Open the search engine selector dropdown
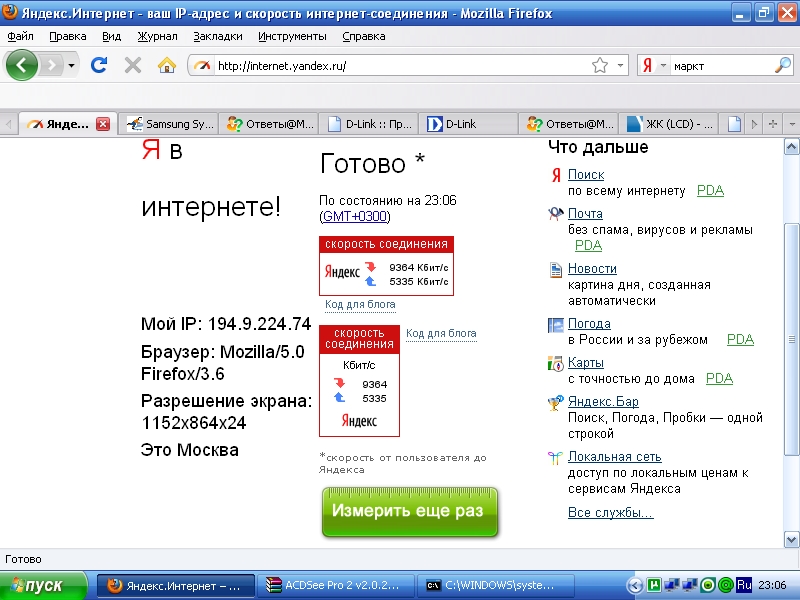Image resolution: width=800 pixels, height=600 pixels. [x=663, y=65]
